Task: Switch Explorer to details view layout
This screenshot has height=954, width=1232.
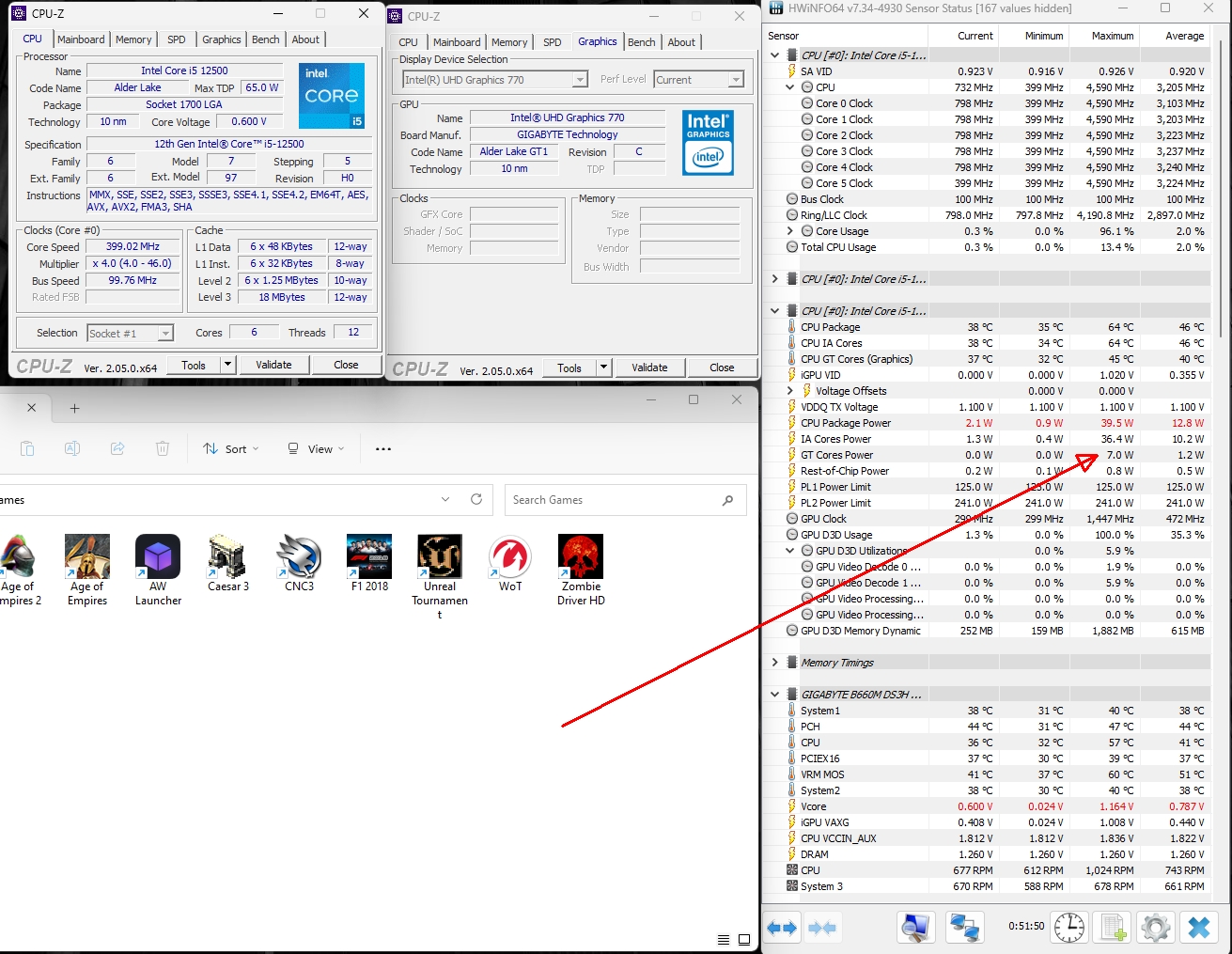Action: pyautogui.click(x=723, y=940)
